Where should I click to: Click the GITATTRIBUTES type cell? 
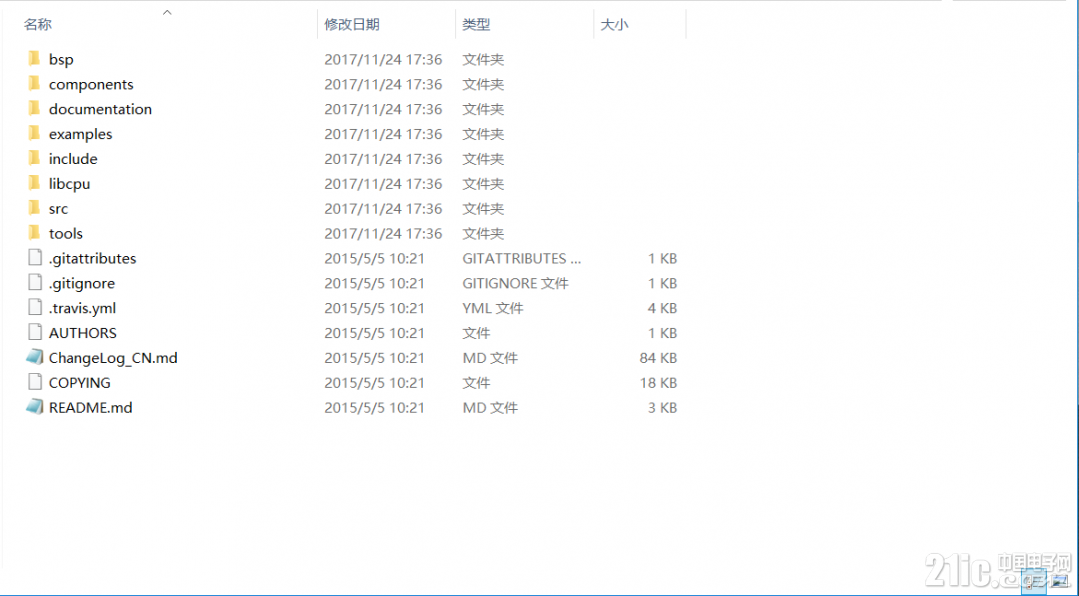(522, 258)
